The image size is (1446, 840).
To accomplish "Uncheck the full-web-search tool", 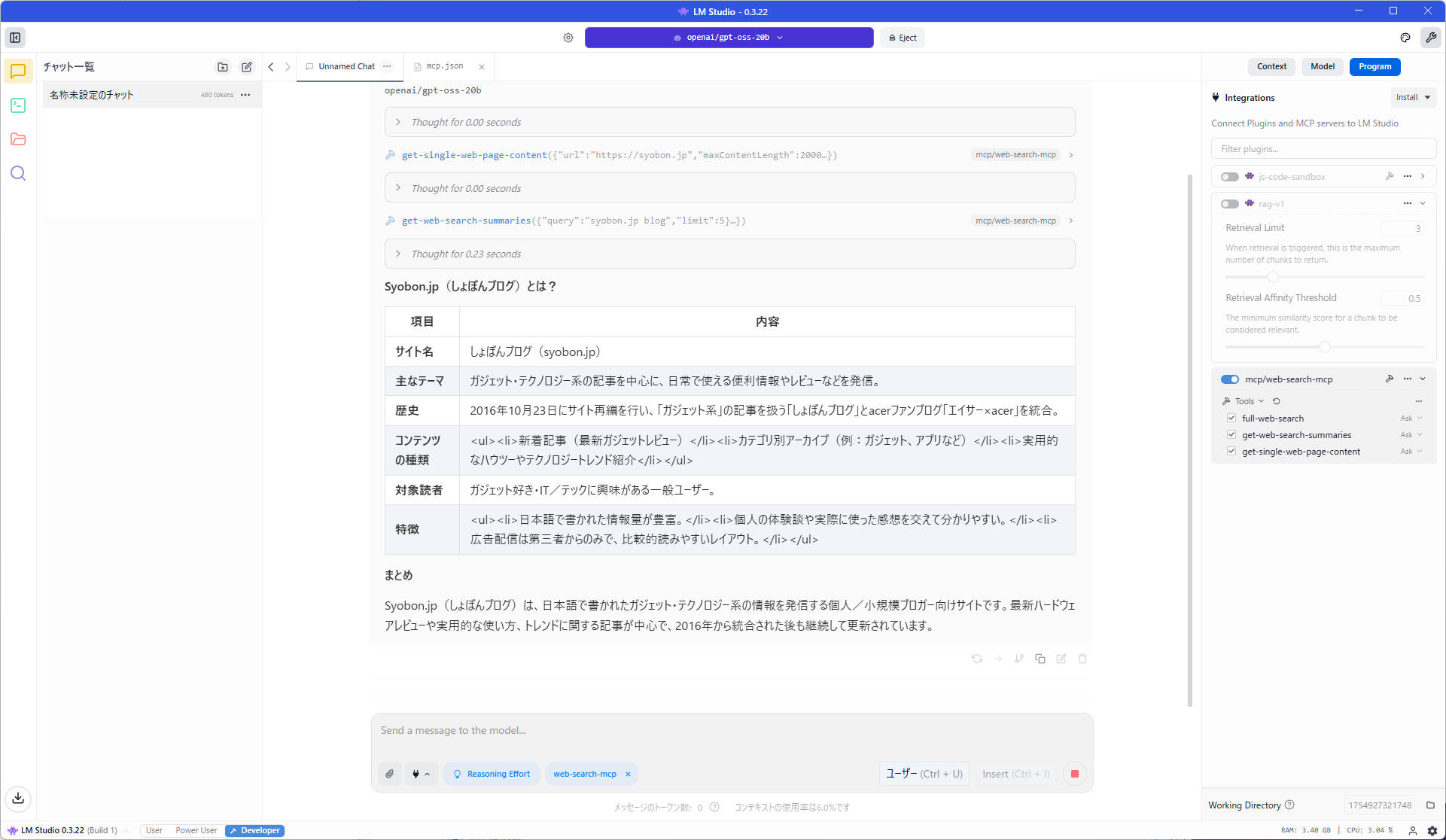I will click(1231, 418).
